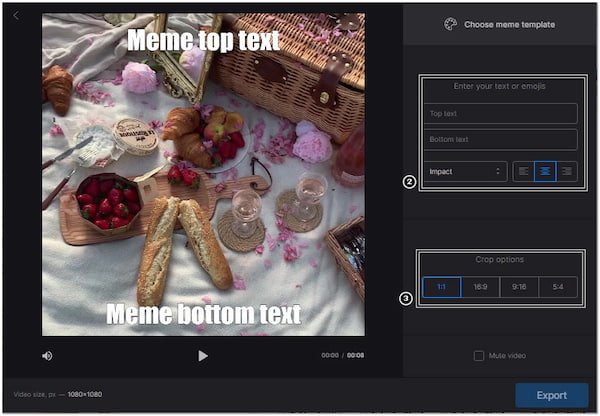
Task: Click the Meme top text overlay
Action: pos(203,40)
